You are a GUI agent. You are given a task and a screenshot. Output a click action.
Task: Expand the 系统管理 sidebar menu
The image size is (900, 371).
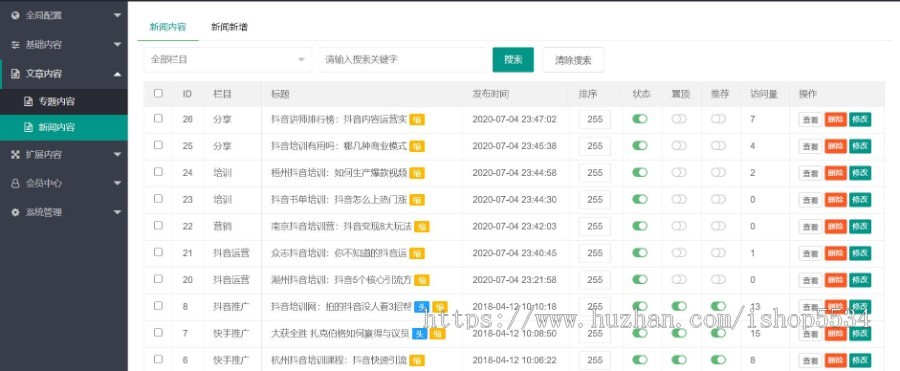tap(64, 212)
